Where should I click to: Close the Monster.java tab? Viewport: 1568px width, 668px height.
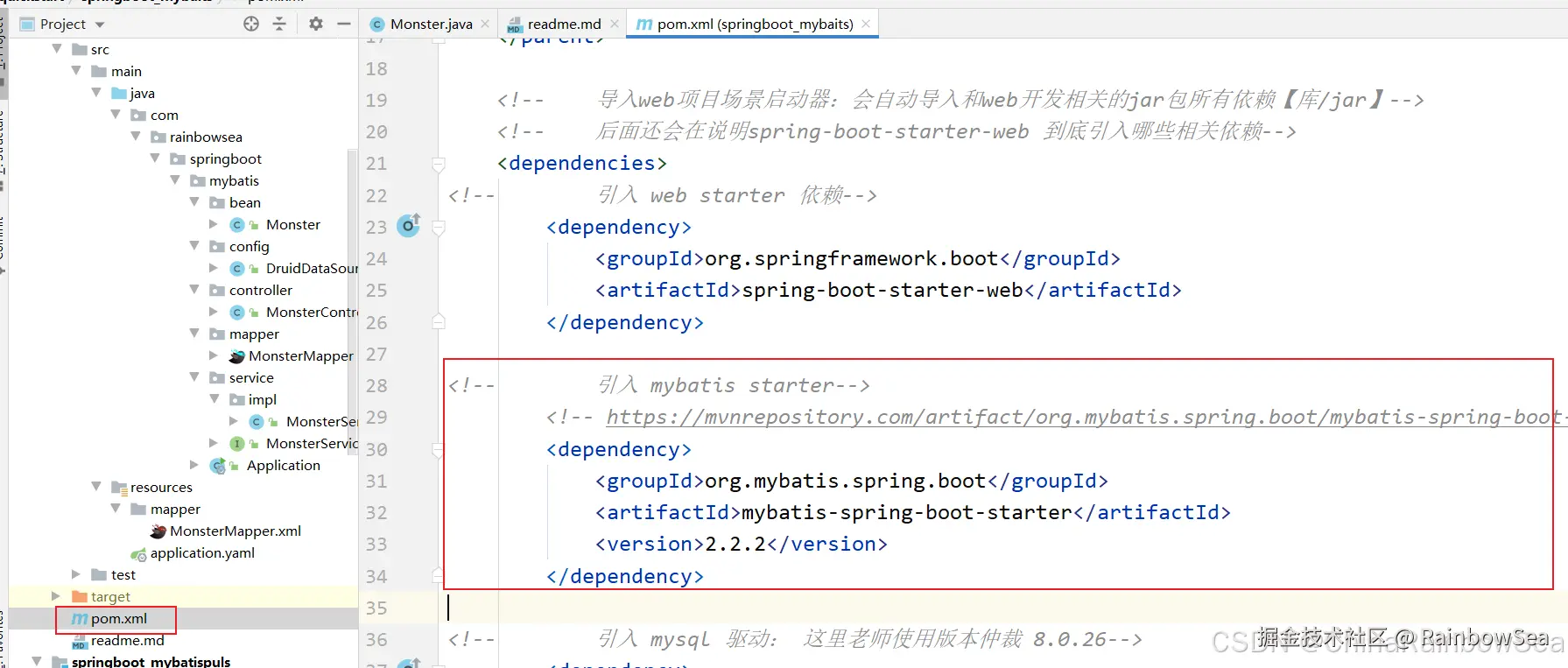click(485, 25)
